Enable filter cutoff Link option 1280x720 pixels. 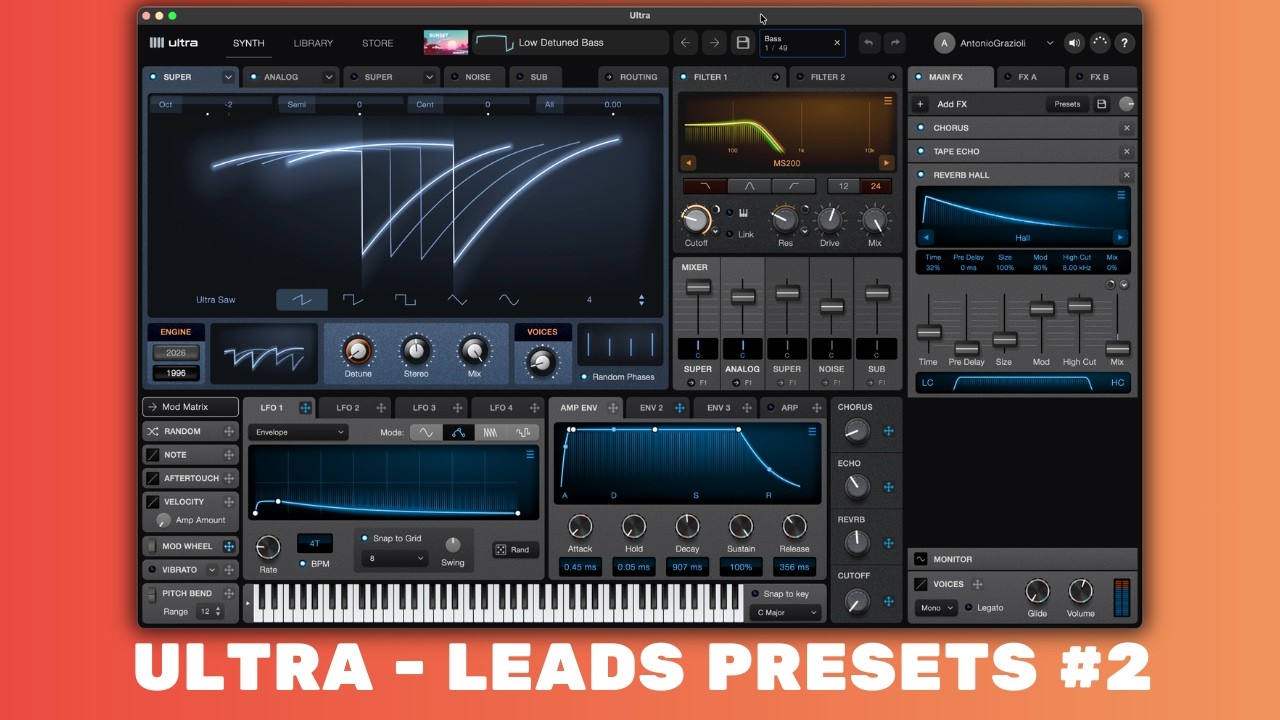[729, 234]
